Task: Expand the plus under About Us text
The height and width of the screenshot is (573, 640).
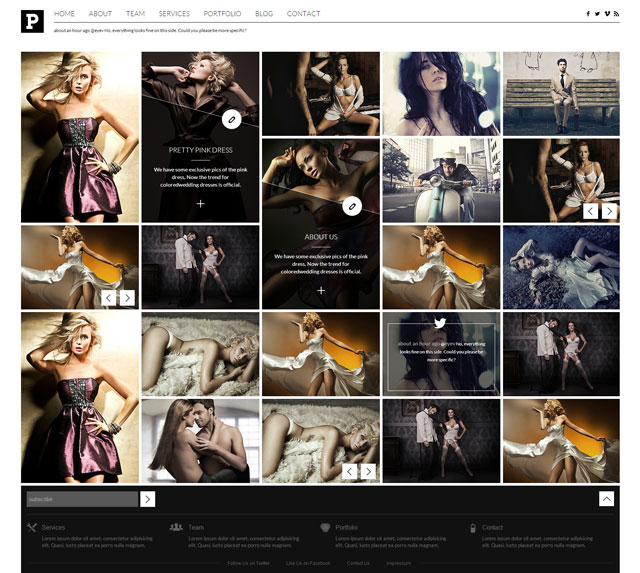Action: [x=321, y=290]
